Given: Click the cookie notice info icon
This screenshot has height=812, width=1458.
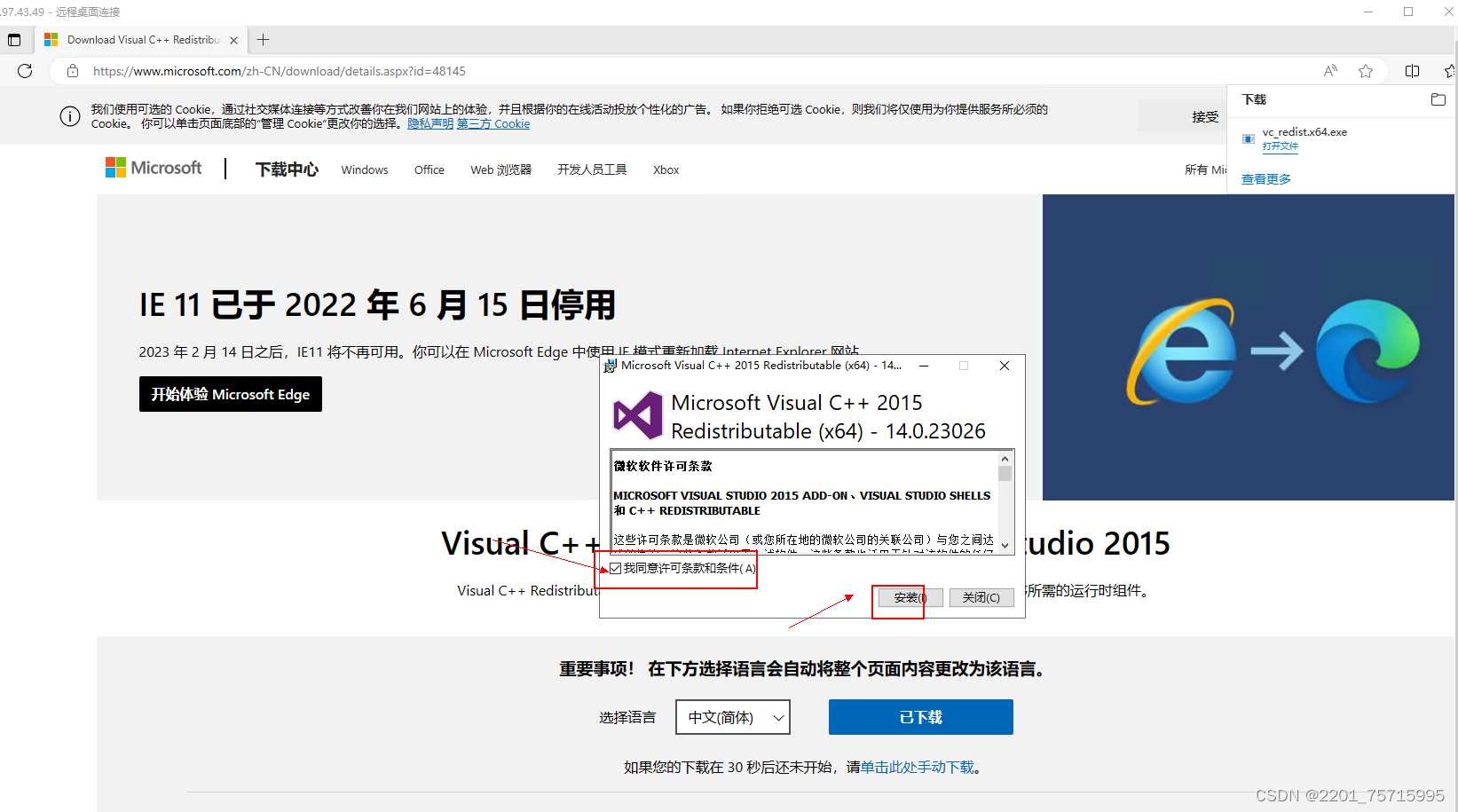Looking at the screenshot, I should click(x=69, y=116).
